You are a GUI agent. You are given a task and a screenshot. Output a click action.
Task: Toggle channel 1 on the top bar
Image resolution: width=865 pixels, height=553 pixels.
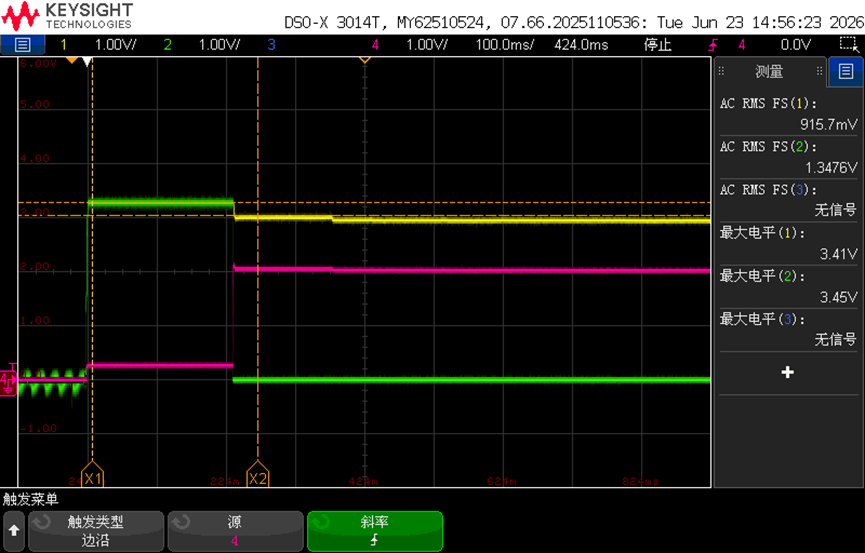(63, 45)
